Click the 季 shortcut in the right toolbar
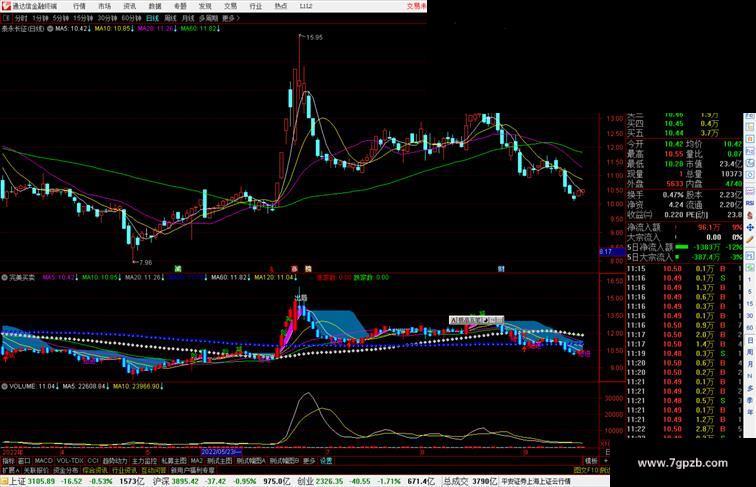 click(x=750, y=400)
